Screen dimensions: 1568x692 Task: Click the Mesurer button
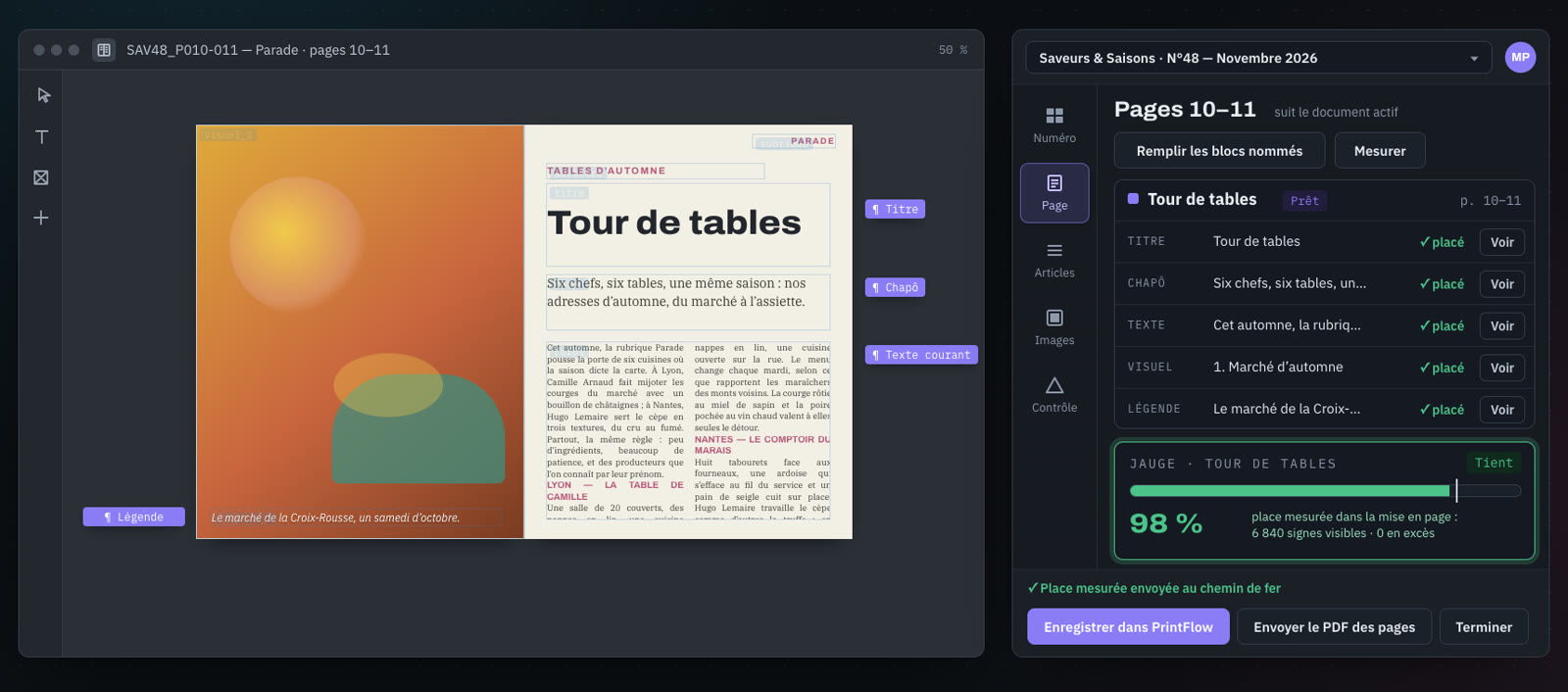[1380, 151]
